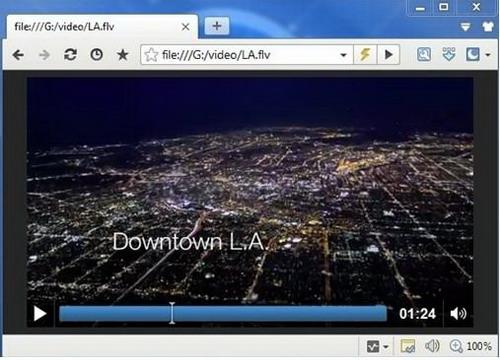This screenshot has width=500, height=360.
Task: Open a new tab with the plus button
Action: coord(217,26)
